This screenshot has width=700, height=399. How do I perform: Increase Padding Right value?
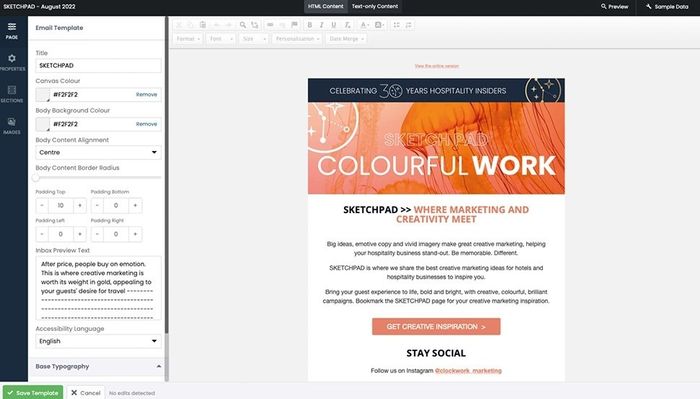[x=135, y=234]
